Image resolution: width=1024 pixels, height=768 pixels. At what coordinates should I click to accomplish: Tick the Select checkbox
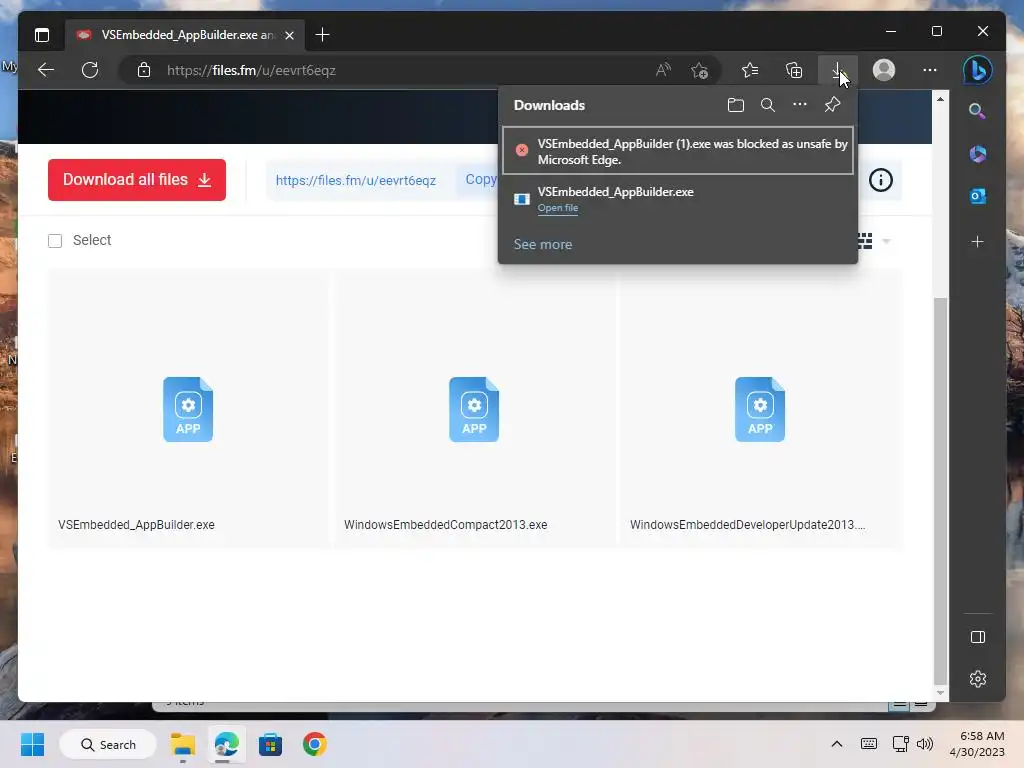tap(55, 241)
